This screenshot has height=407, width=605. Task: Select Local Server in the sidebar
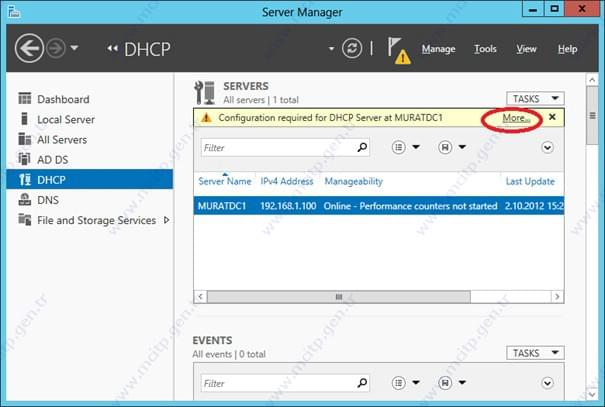[x=66, y=120]
